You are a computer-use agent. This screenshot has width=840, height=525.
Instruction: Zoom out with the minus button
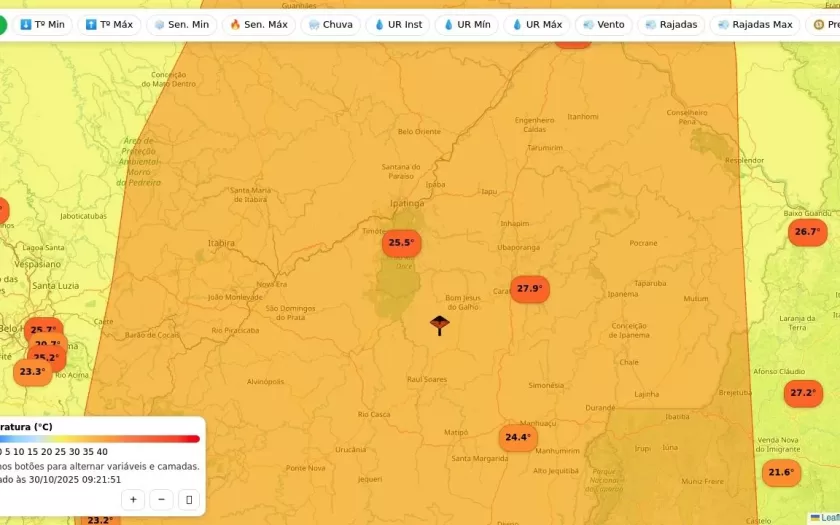161,499
